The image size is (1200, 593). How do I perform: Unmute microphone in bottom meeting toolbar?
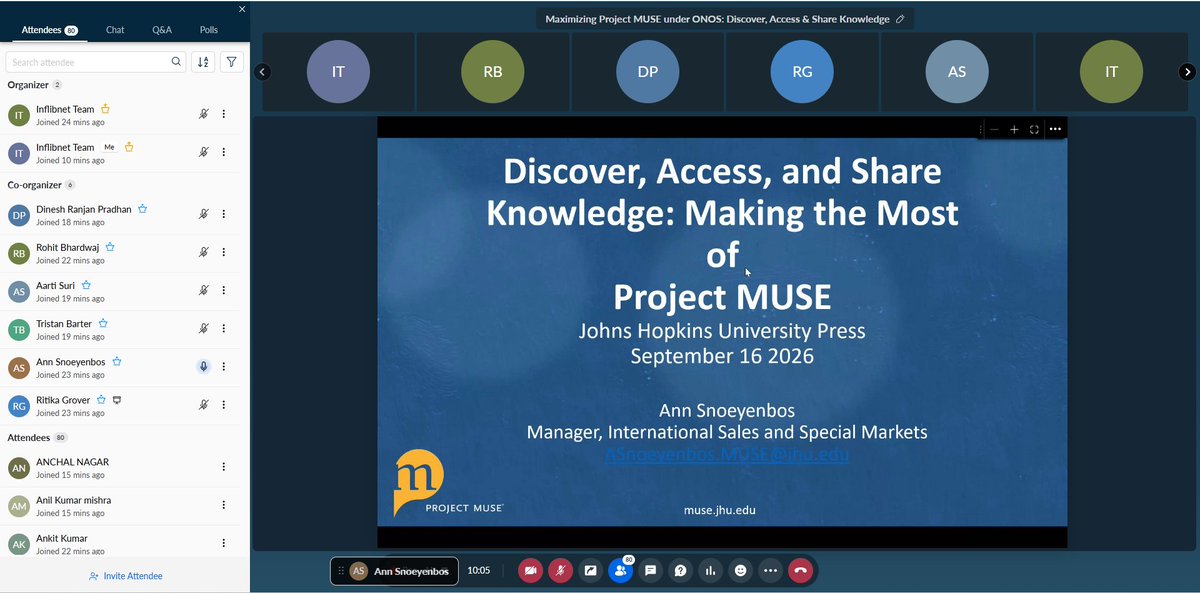(x=560, y=571)
